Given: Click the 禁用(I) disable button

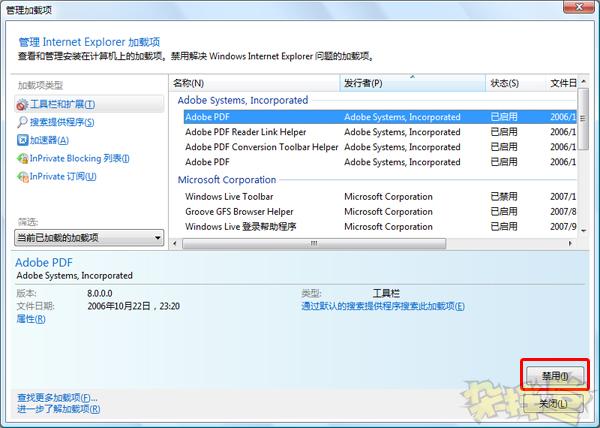Looking at the screenshot, I should [555, 376].
